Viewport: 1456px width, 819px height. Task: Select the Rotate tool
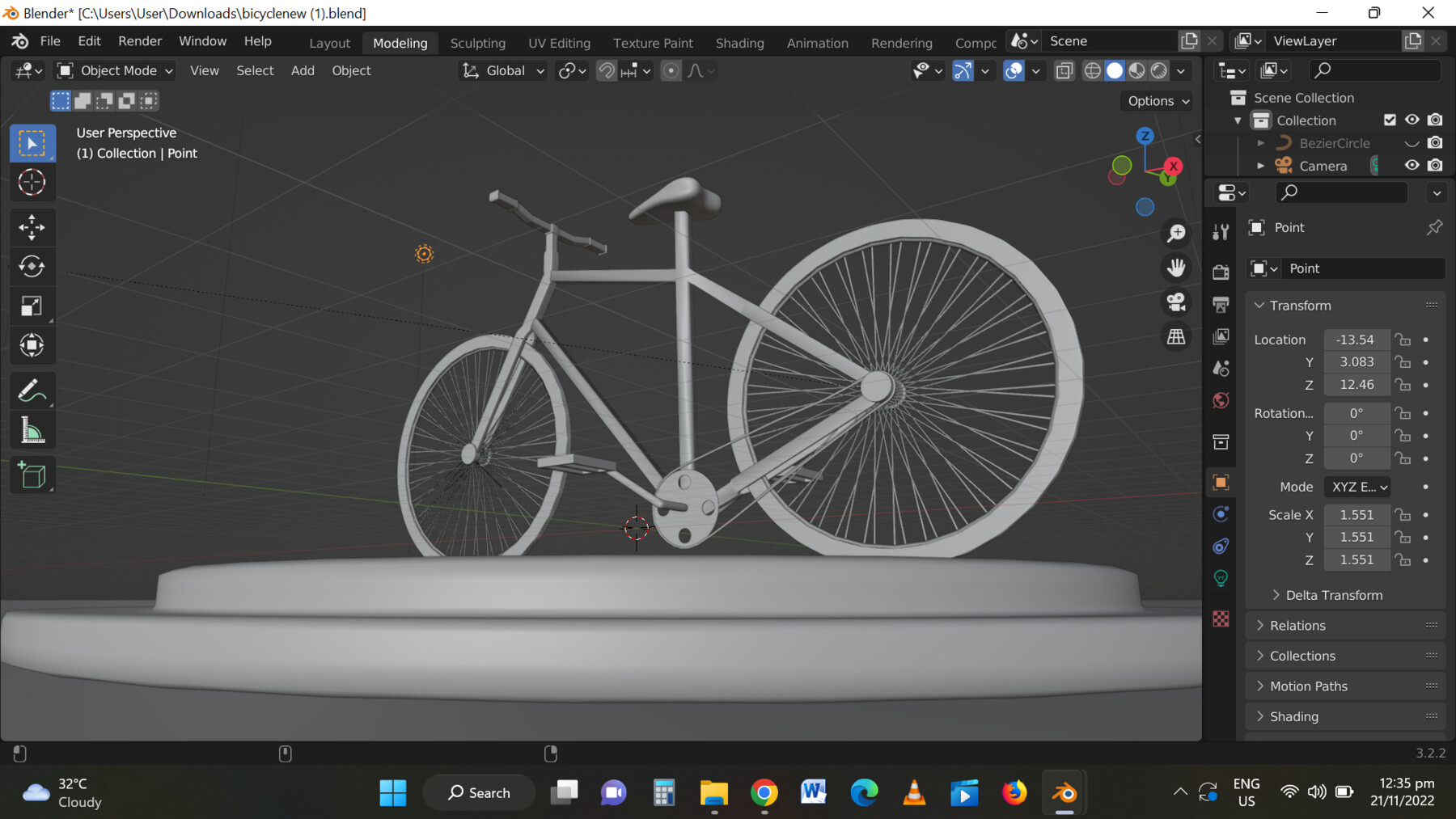32,267
